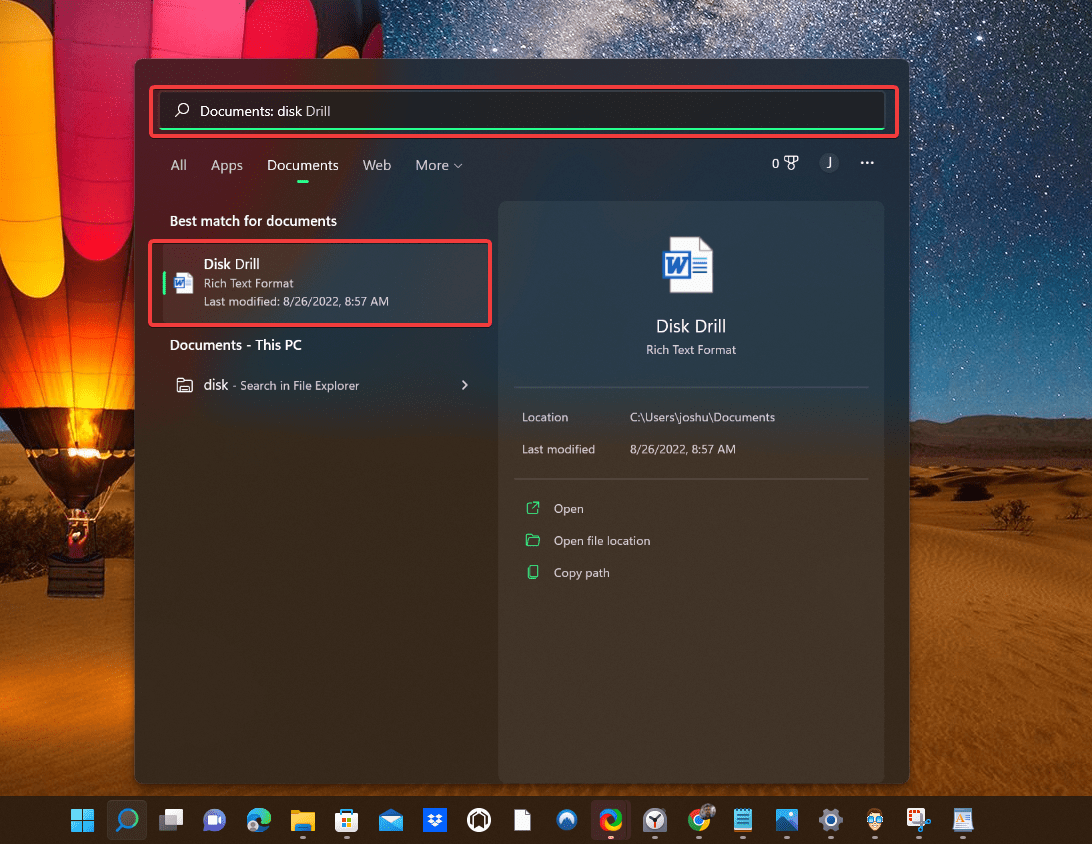The image size is (1092, 844).
Task: Click the white hexagon app icon in taskbar
Action: click(479, 820)
